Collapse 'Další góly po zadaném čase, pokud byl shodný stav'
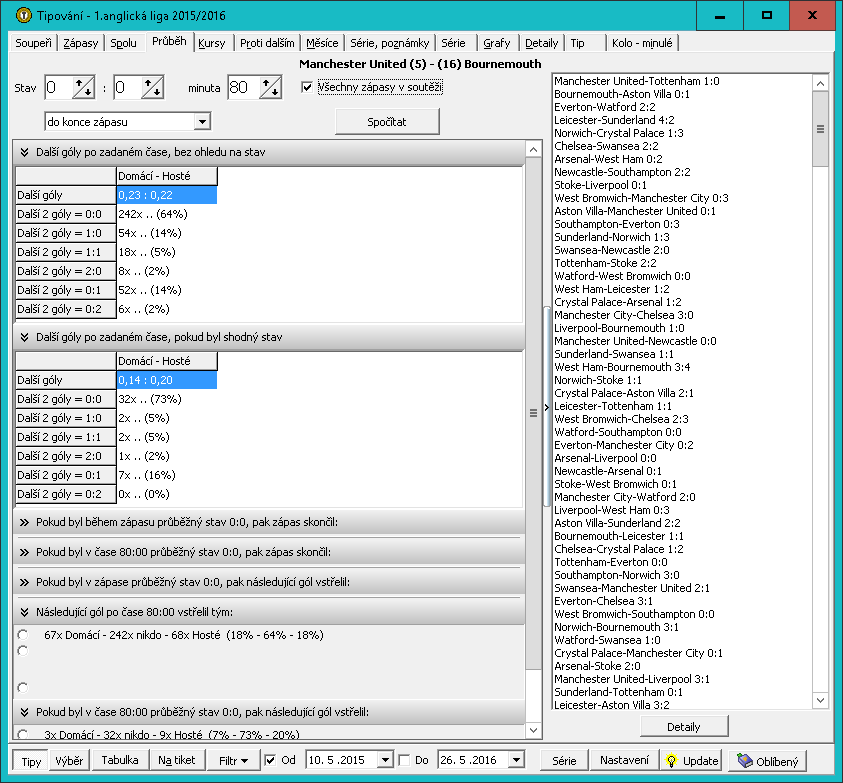The image size is (843, 783). (x=24, y=337)
